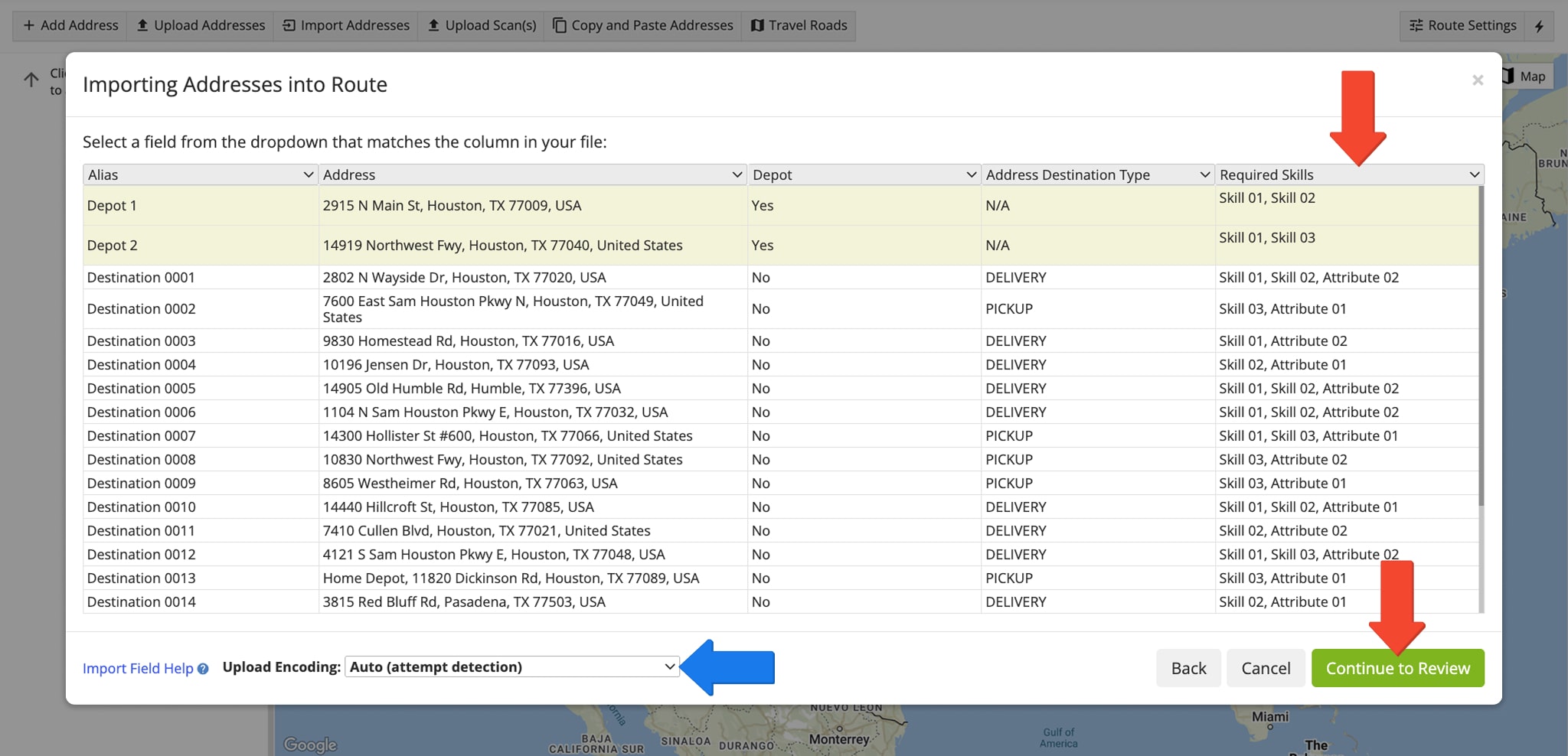
Task: Click the Upload Scan(s) arrow icon
Action: (433, 25)
